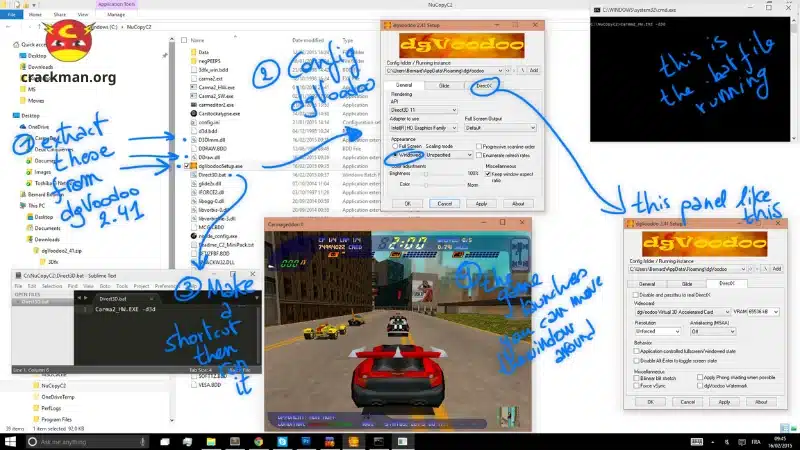Click OK in the General-tab dgVoodoo window

pos(407,204)
